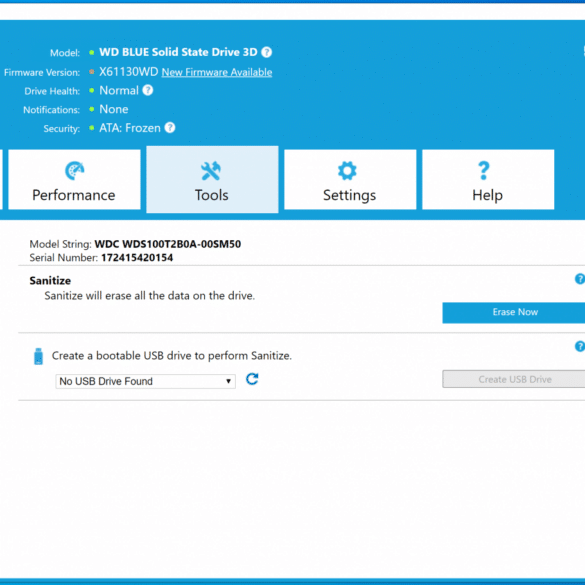Click model string WDC WDS100T2B0A-00SM50
The height and width of the screenshot is (585, 585).
coord(168,244)
